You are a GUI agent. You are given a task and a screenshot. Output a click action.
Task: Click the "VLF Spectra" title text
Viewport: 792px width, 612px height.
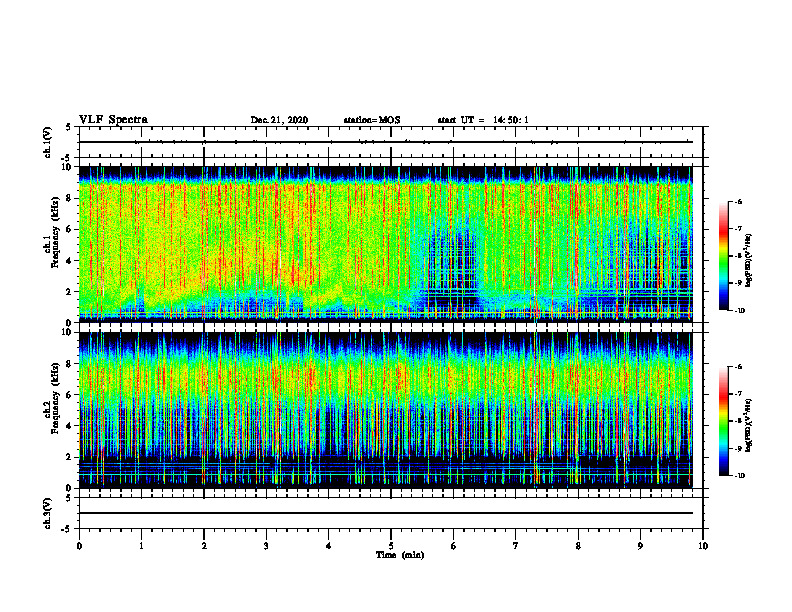point(113,120)
